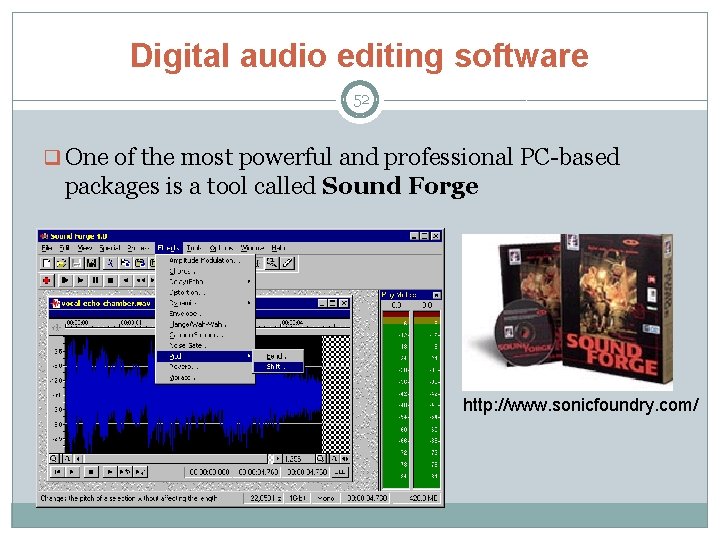This screenshot has width=720, height=540.
Task: Choose Distortion from the Effects menu
Action: (205, 292)
